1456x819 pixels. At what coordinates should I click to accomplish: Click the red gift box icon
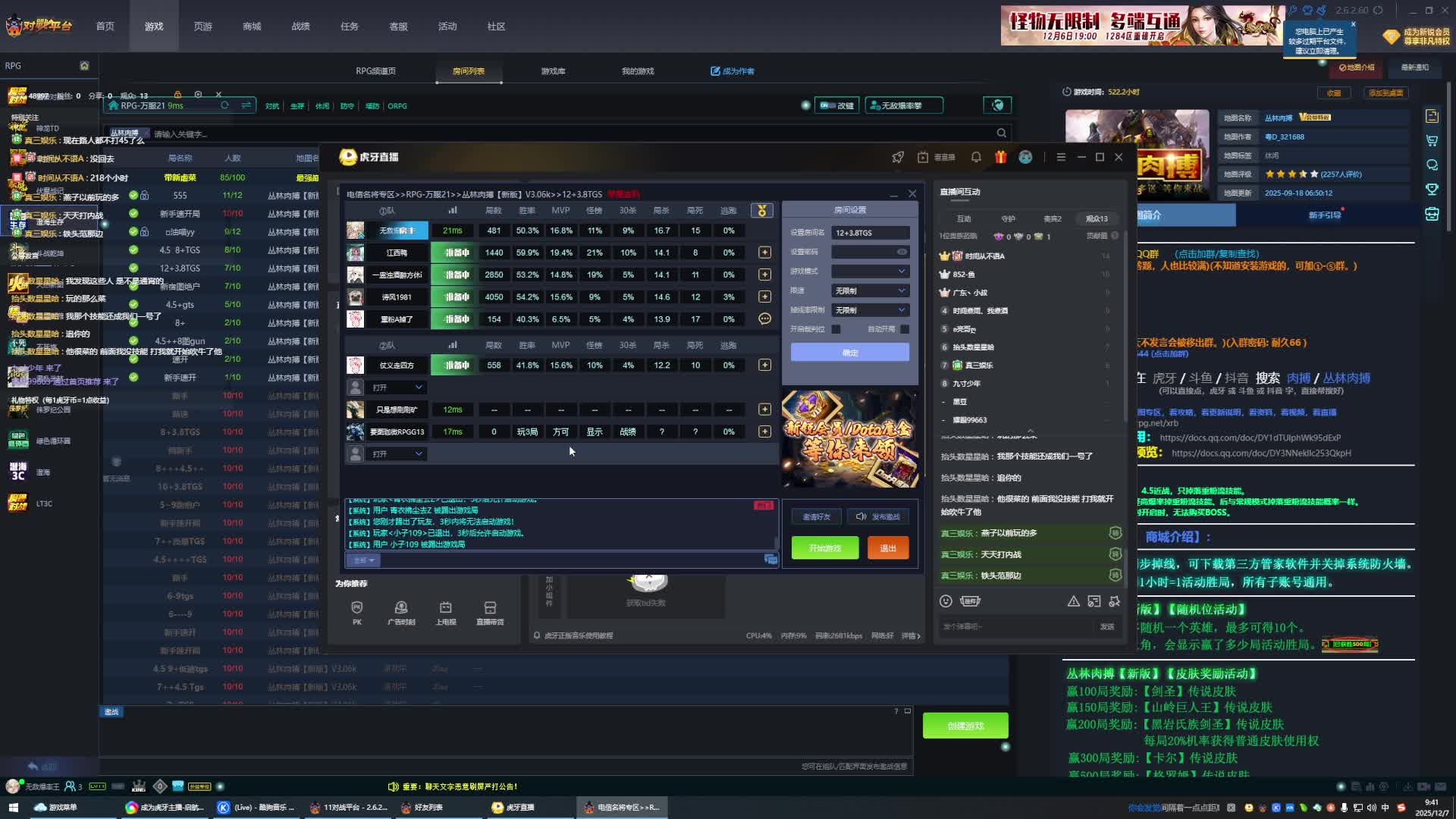(1001, 157)
